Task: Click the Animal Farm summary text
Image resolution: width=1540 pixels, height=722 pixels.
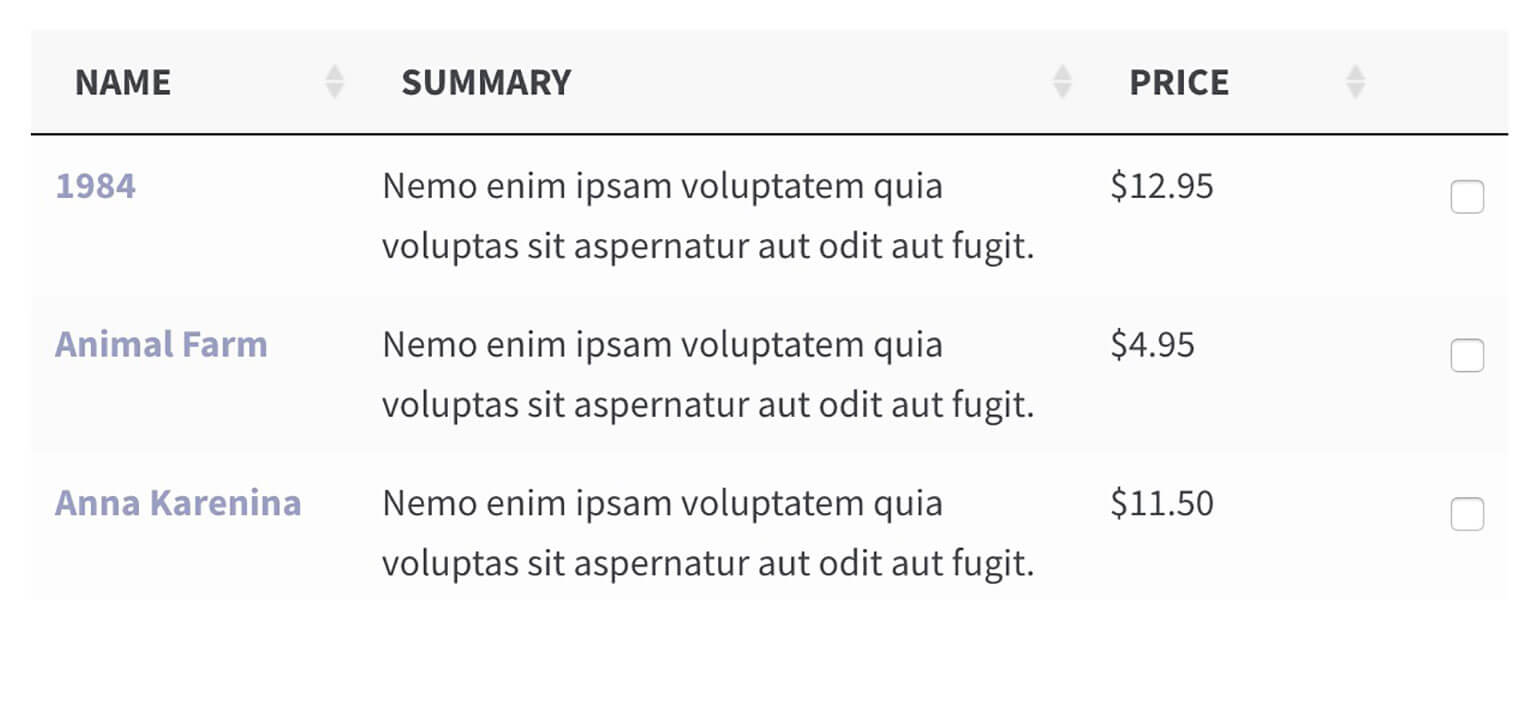Action: (x=707, y=374)
